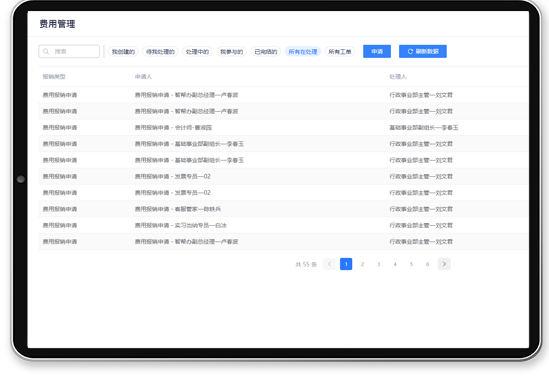
Task: Click the refresh icon on 刷新数据 button
Action: click(410, 51)
